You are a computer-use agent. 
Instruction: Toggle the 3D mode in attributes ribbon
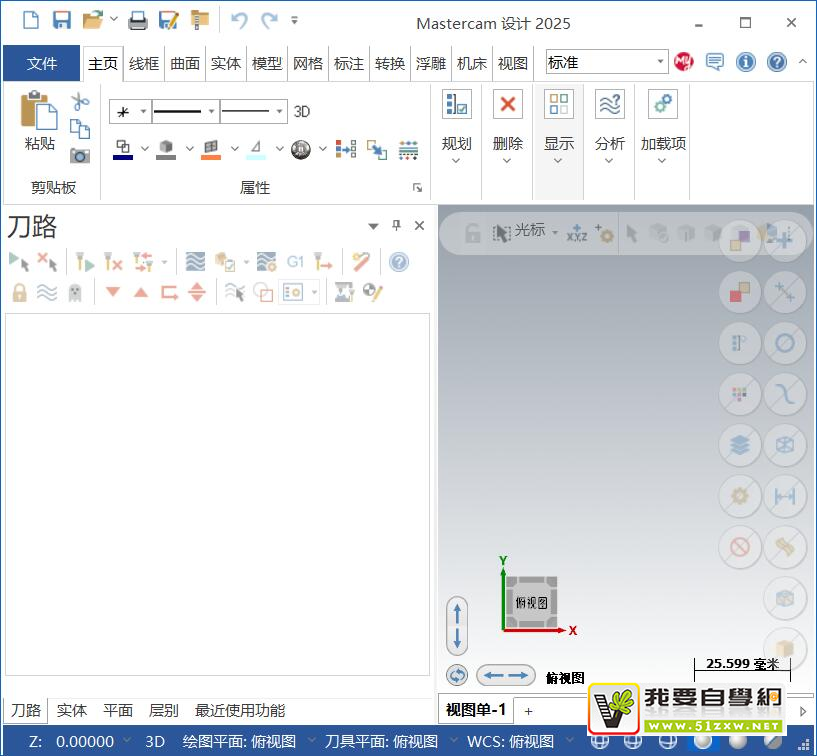click(302, 112)
